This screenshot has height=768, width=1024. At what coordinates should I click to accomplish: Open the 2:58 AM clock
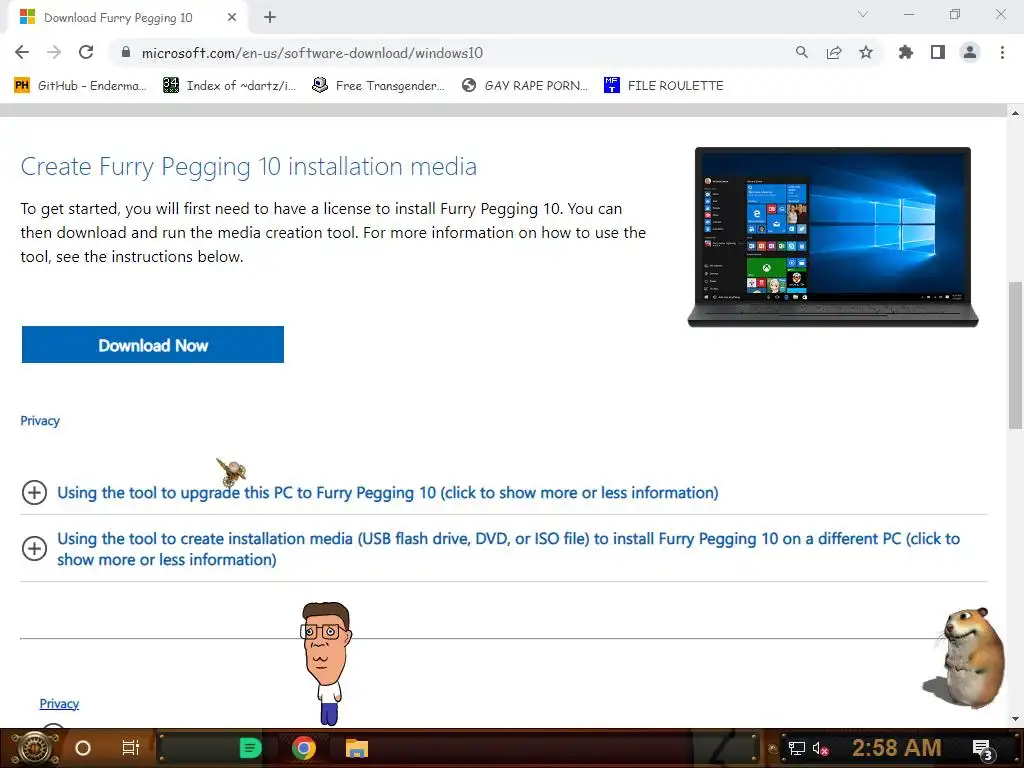tap(896, 748)
